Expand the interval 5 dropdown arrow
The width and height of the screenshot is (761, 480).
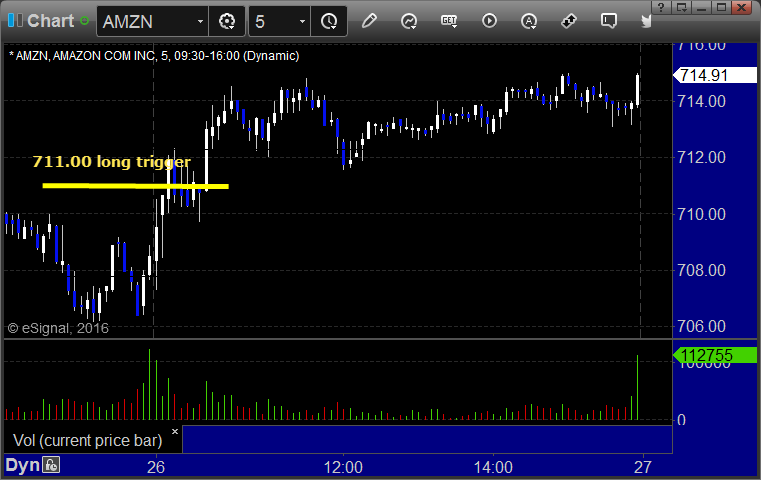(302, 21)
